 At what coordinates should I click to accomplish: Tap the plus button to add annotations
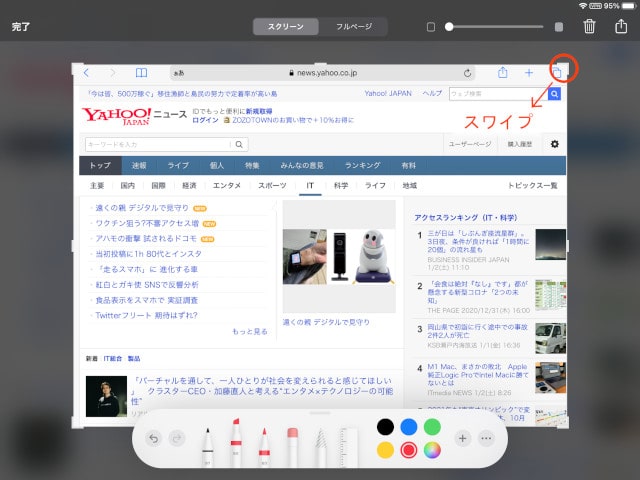click(x=462, y=438)
